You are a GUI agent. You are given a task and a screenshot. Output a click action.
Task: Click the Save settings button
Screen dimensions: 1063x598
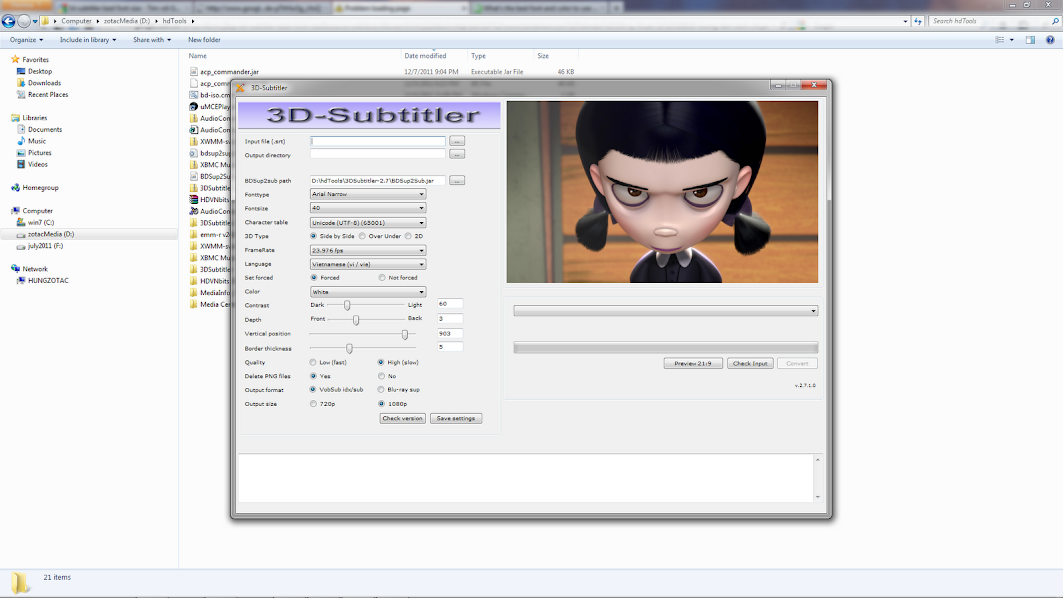pos(456,418)
